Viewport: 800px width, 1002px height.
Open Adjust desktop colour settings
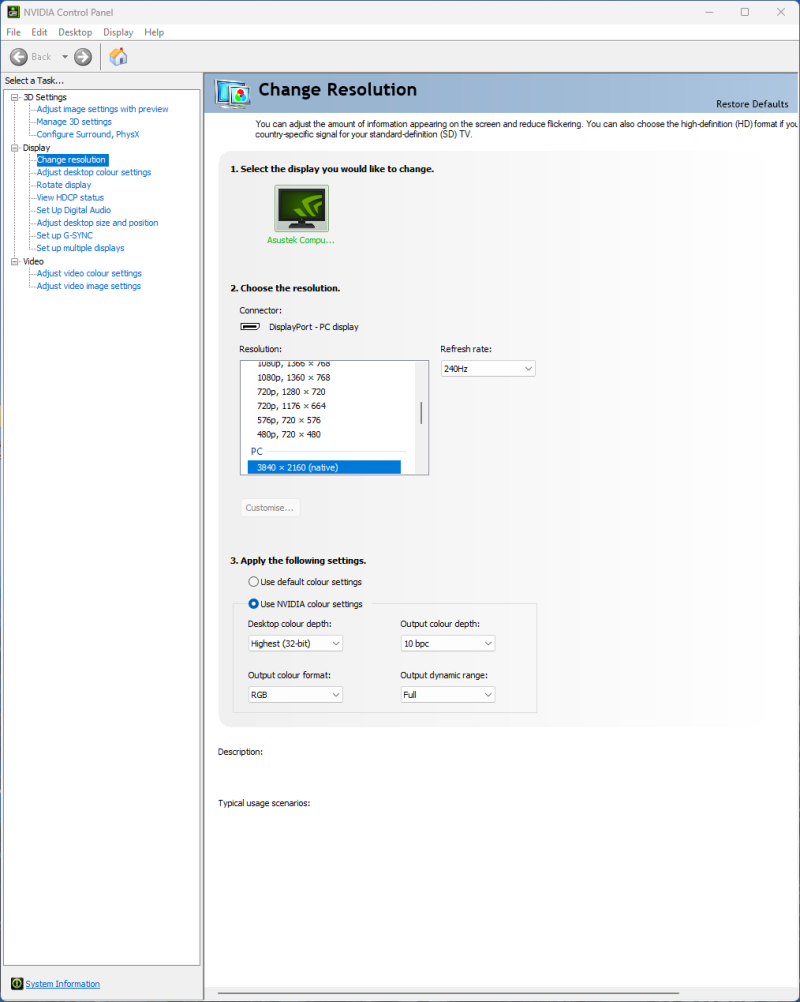[x=94, y=172]
